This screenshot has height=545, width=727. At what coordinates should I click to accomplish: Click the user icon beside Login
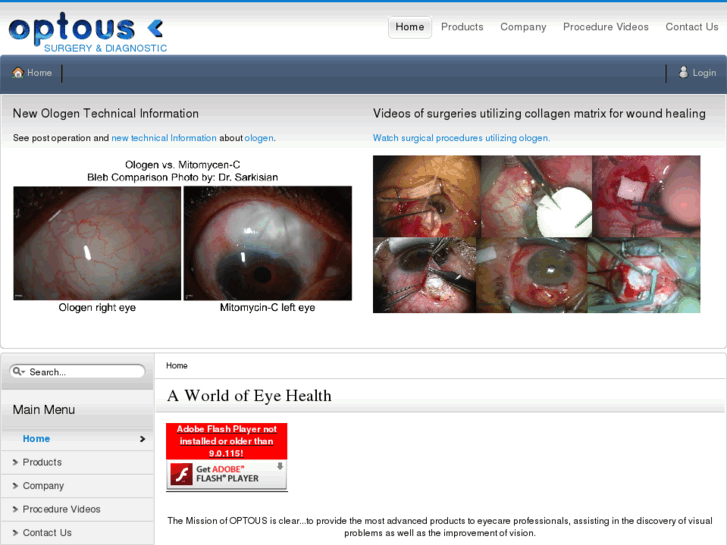pos(683,72)
